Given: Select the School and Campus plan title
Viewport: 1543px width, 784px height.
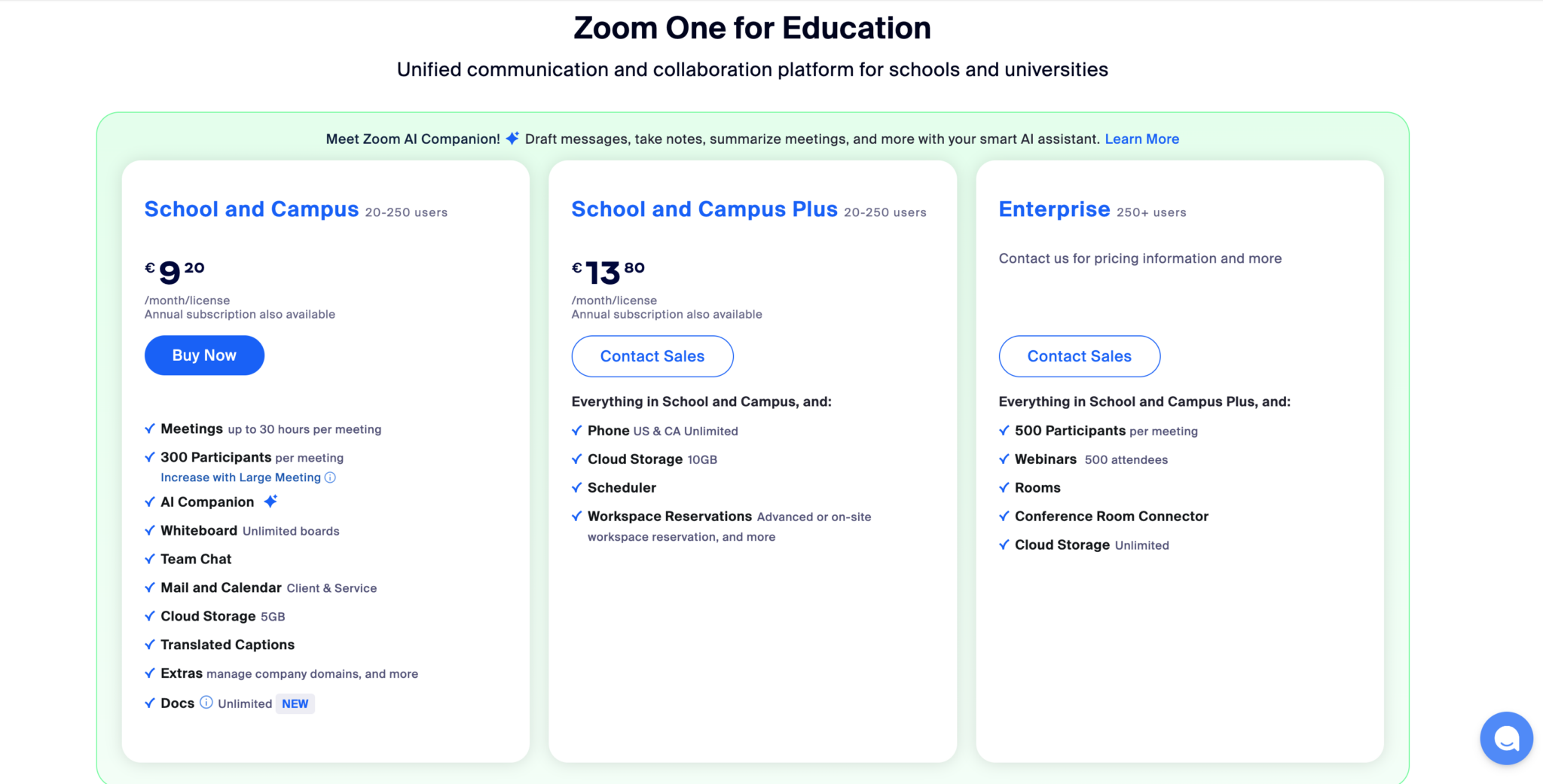Looking at the screenshot, I should [x=251, y=209].
